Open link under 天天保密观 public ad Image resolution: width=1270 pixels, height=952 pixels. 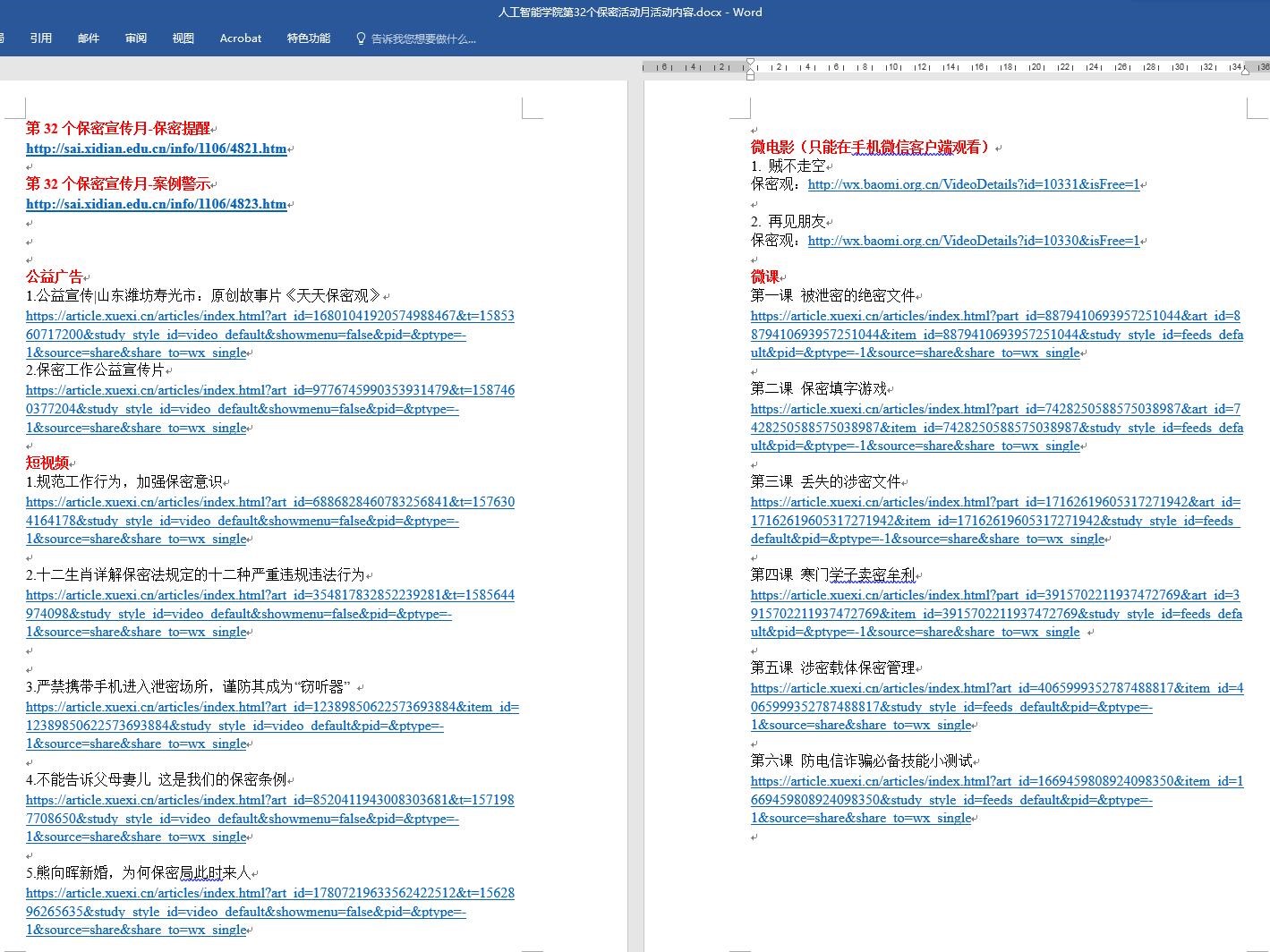click(268, 317)
